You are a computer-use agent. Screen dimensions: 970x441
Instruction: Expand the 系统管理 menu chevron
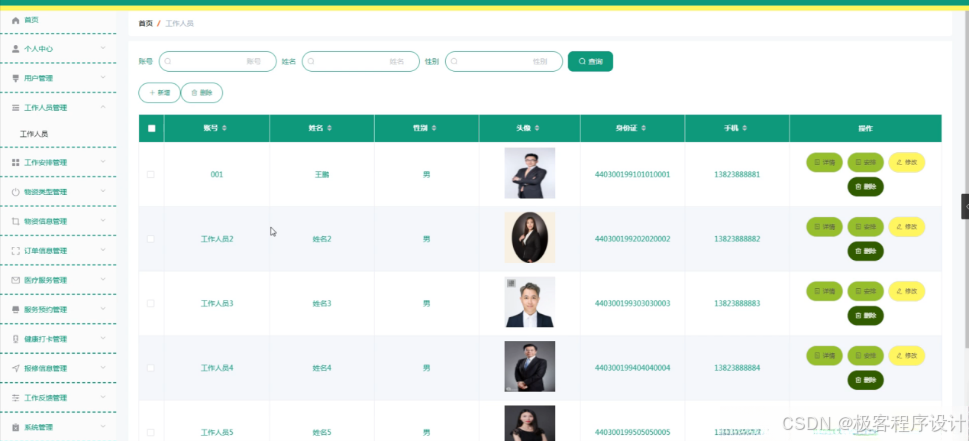[103, 427]
